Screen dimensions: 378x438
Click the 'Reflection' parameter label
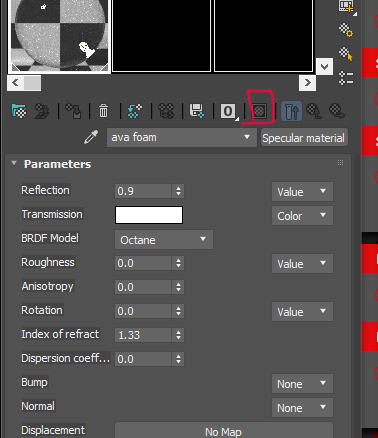click(x=46, y=190)
